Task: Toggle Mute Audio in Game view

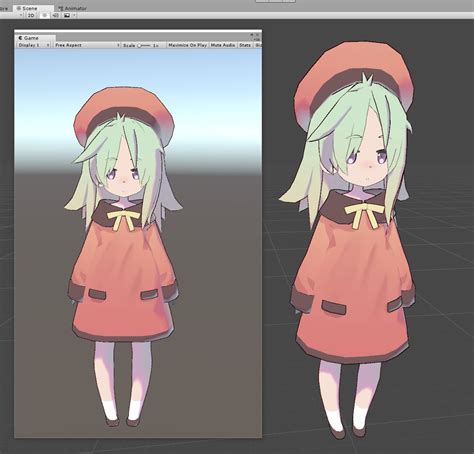Action: tap(223, 45)
